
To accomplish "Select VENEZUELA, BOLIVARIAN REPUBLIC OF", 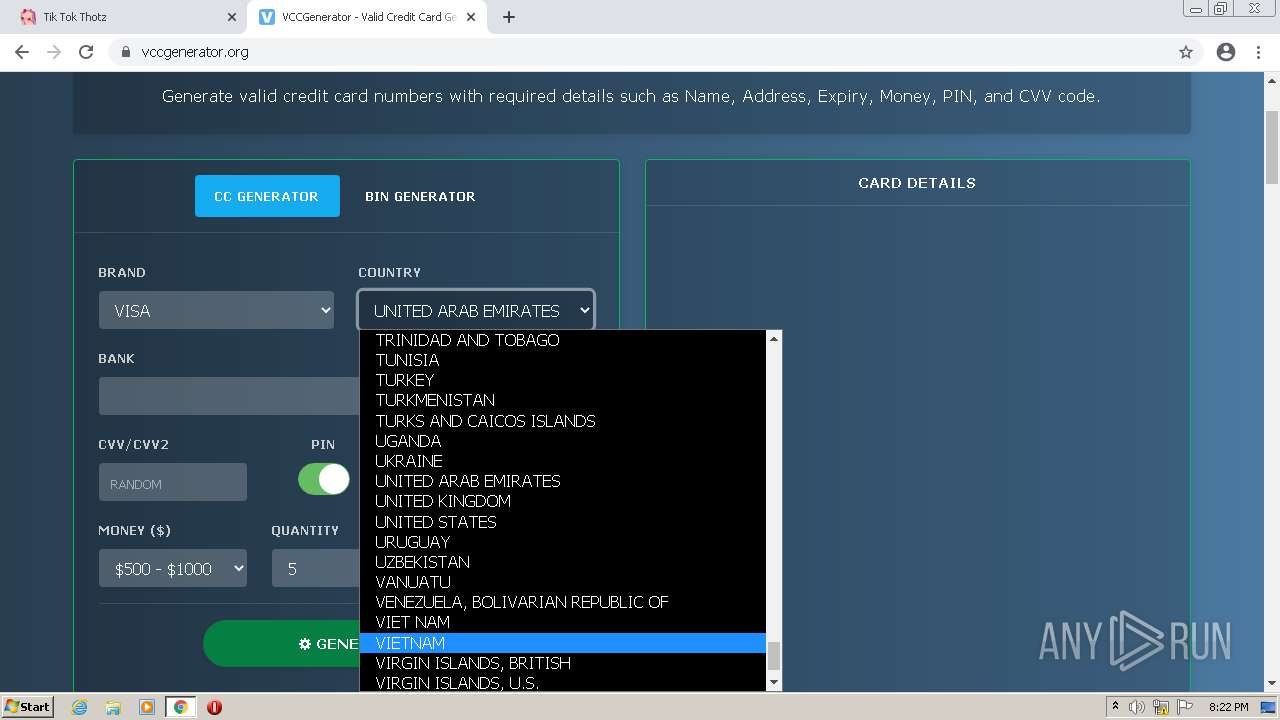I will [x=563, y=602].
